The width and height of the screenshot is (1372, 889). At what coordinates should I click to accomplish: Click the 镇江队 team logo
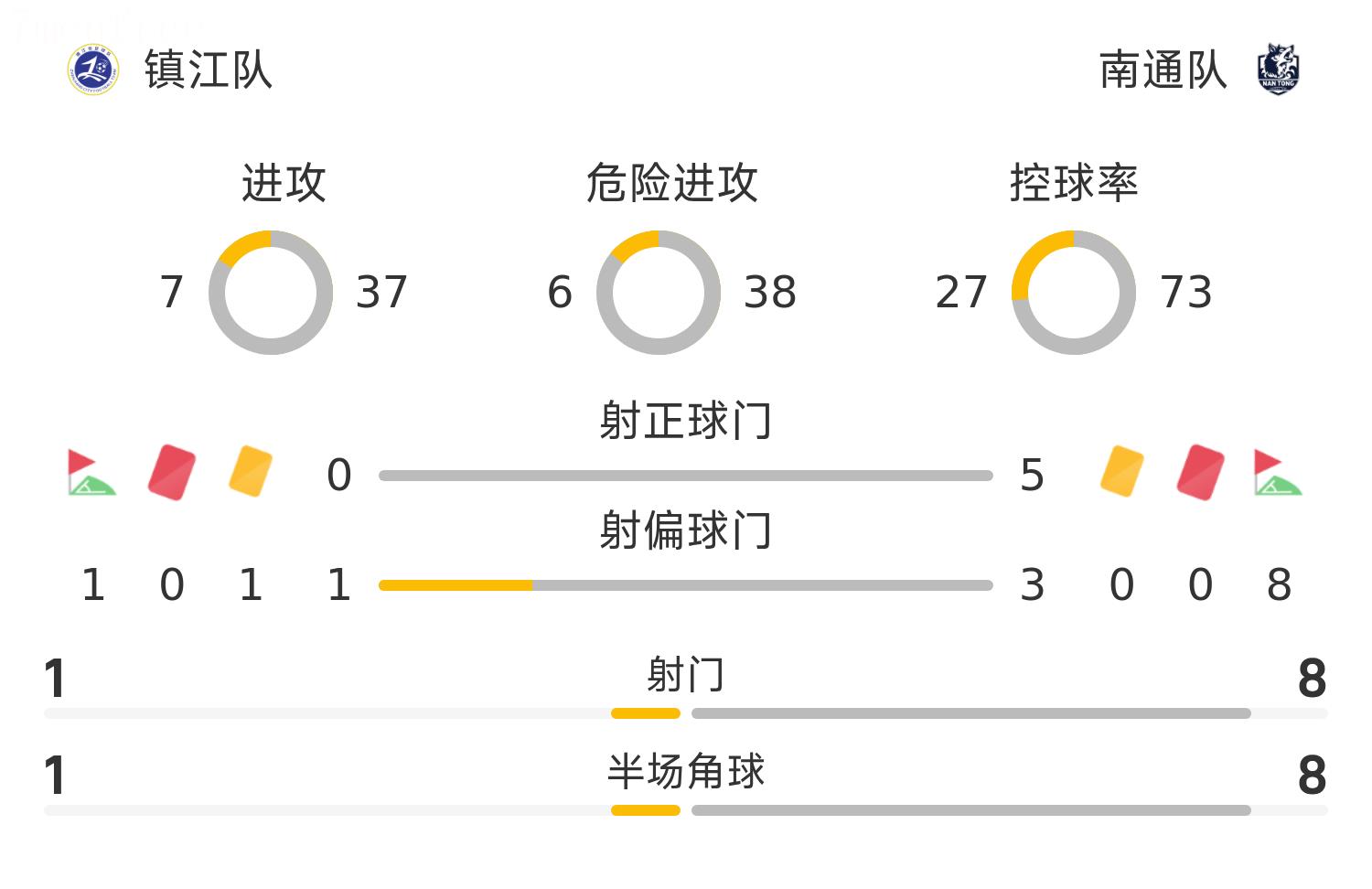pyautogui.click(x=93, y=70)
